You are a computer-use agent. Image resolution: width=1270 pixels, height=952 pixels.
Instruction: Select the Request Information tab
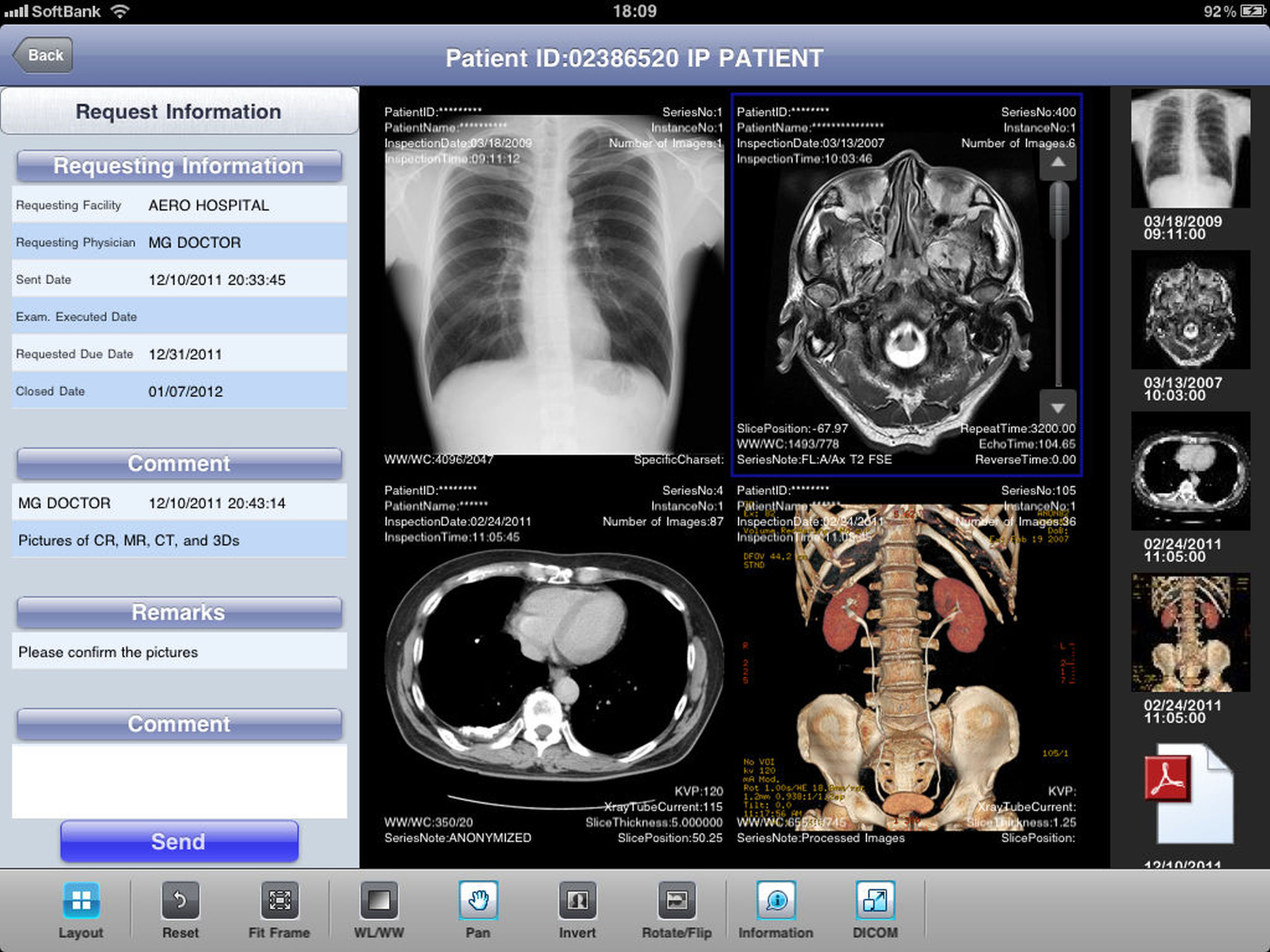(179, 112)
